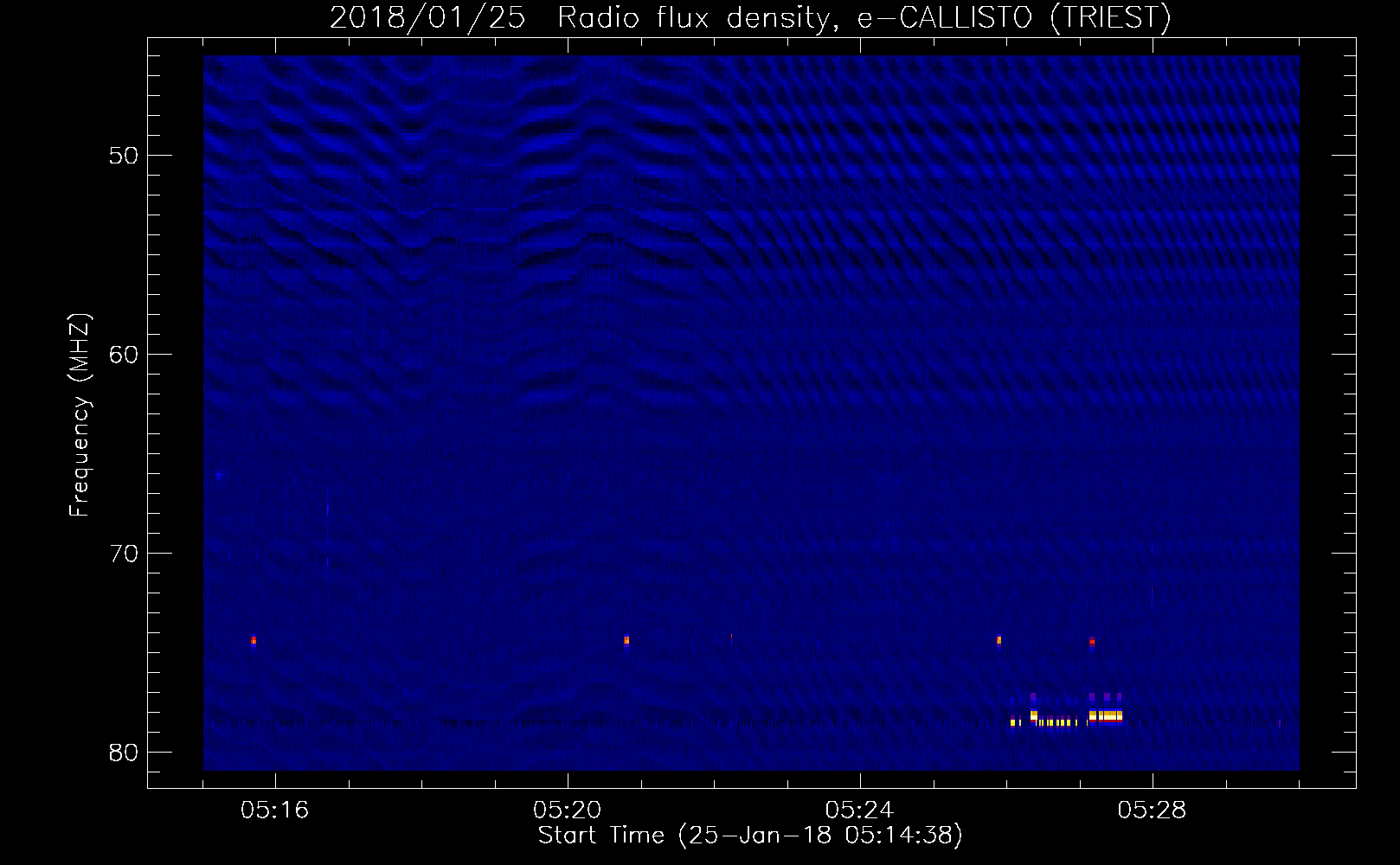Click the 'Start Time (25-Jan-18 05:14:38)' label
Image resolution: width=1400 pixels, height=865 pixels.
click(x=750, y=836)
